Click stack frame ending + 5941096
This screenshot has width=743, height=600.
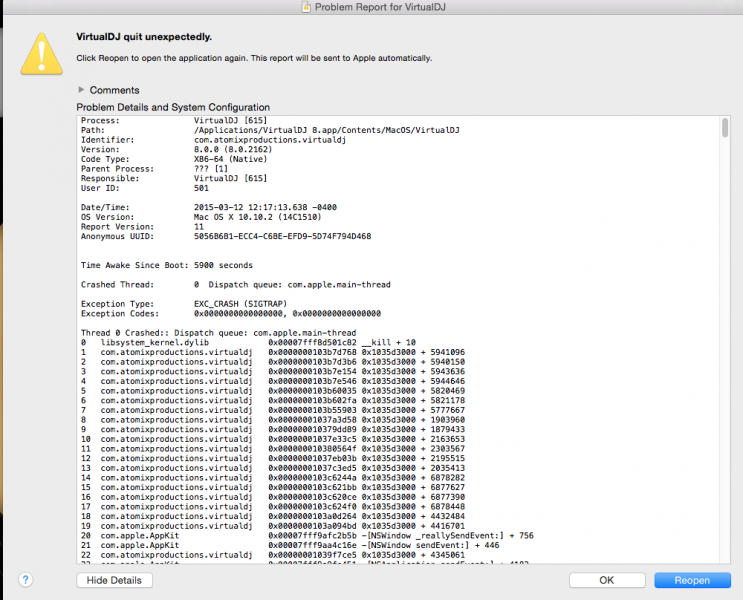click(x=273, y=352)
